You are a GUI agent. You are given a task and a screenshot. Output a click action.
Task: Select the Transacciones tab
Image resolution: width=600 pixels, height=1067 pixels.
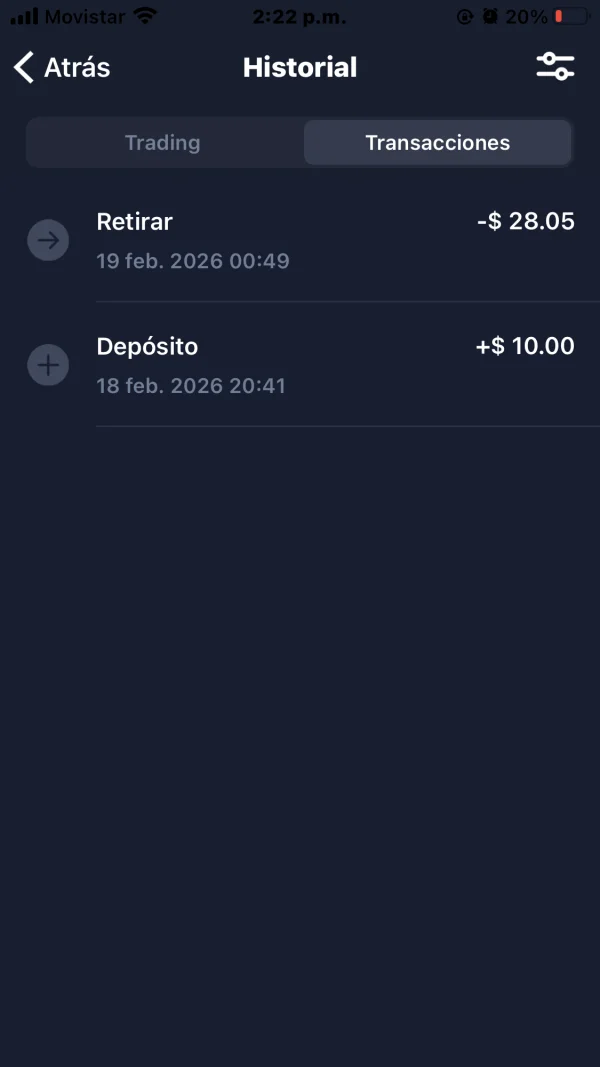click(x=438, y=143)
